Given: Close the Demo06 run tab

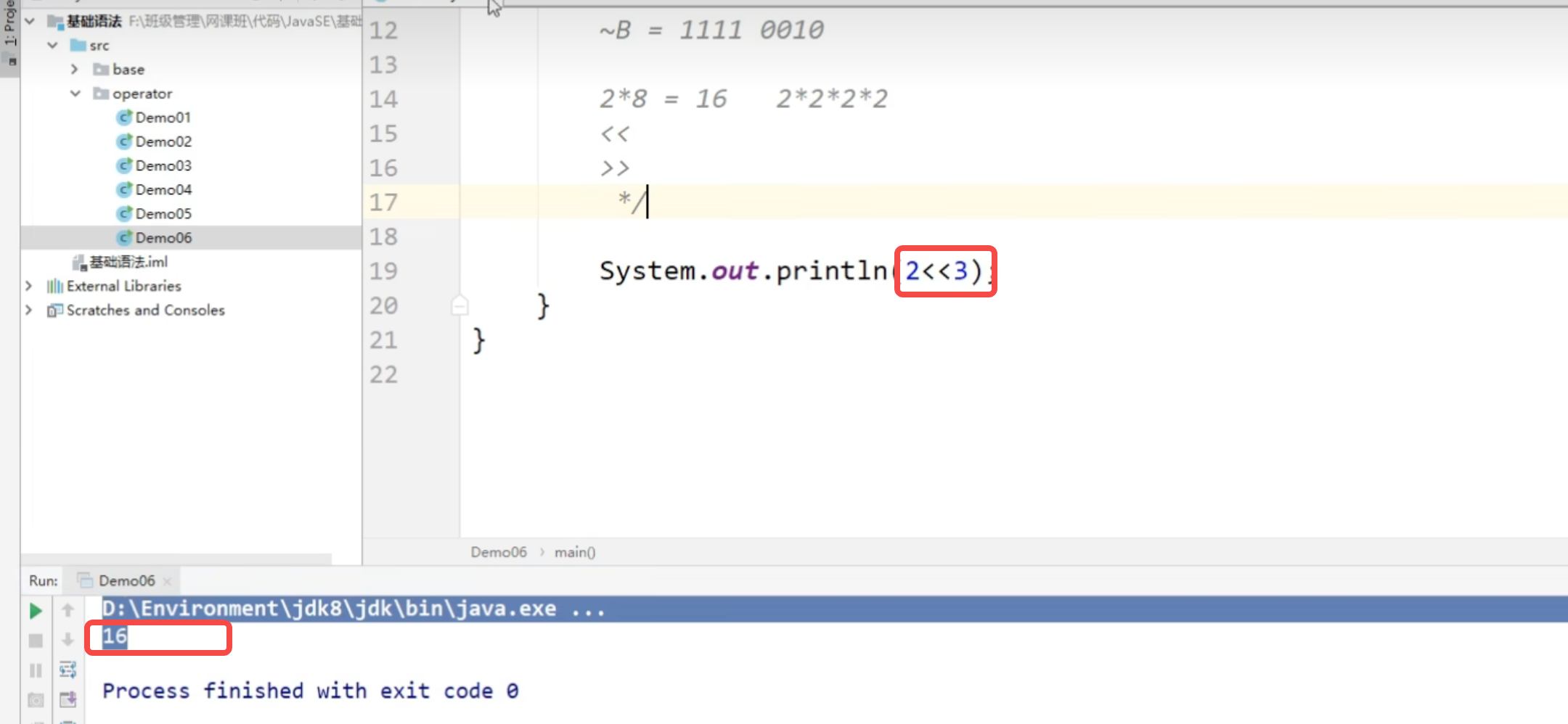Looking at the screenshot, I should (168, 581).
